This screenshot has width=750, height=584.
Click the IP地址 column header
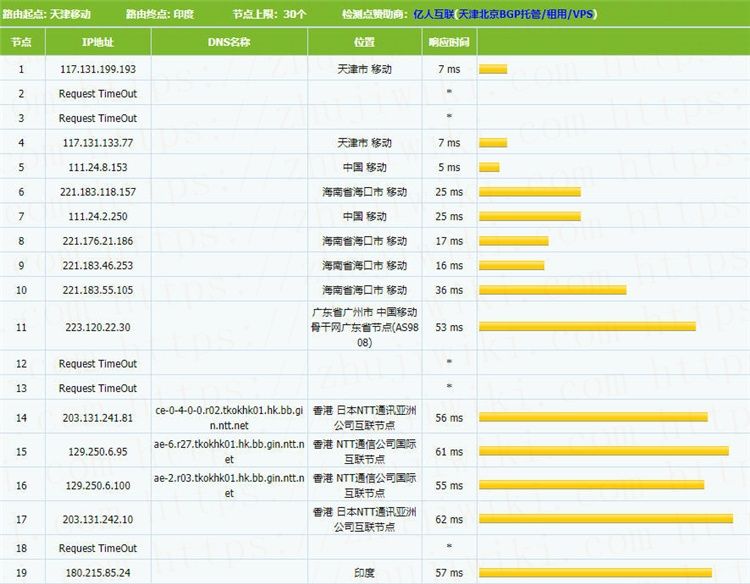click(x=98, y=42)
